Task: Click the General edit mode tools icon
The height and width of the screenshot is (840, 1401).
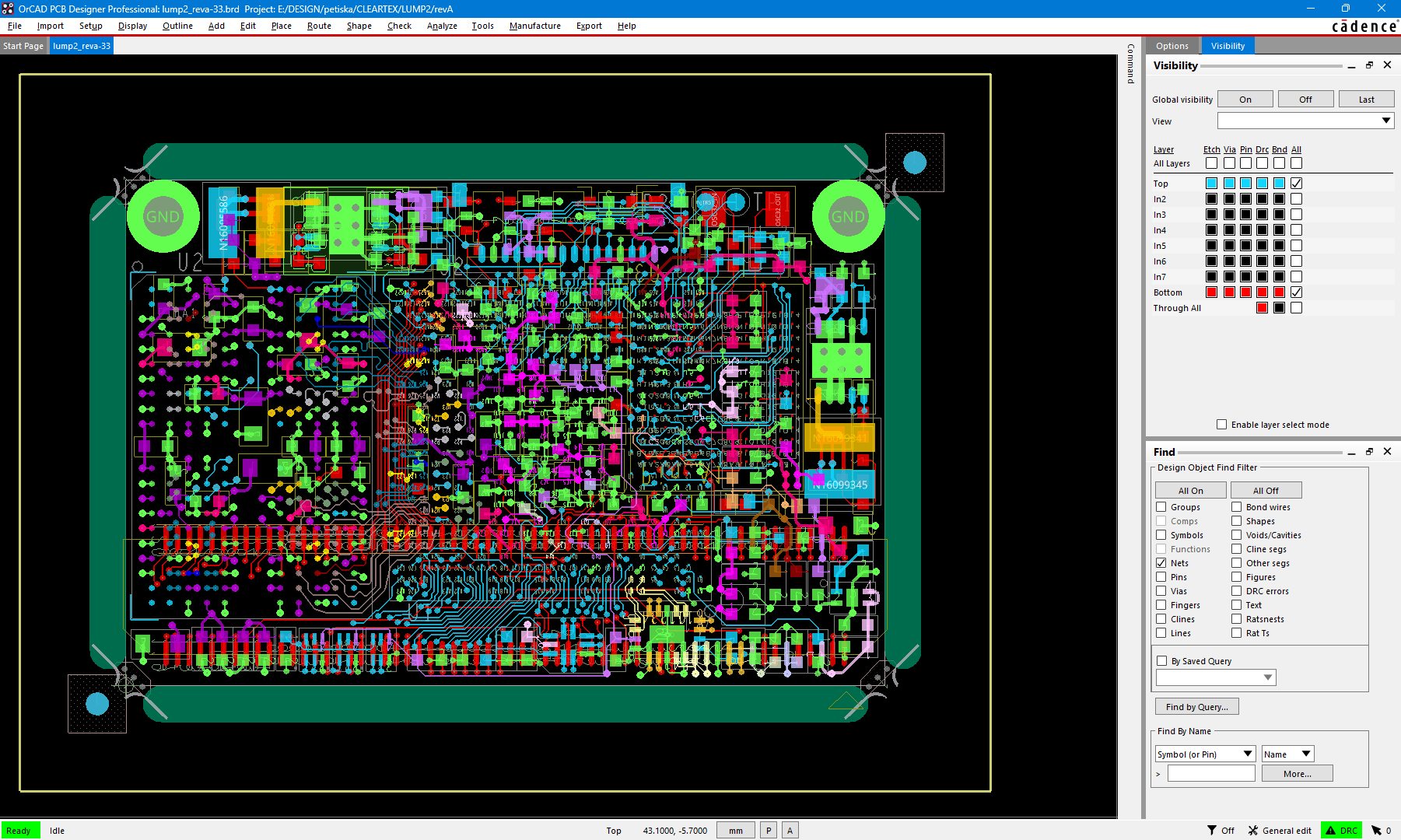Action: pos(1253,831)
